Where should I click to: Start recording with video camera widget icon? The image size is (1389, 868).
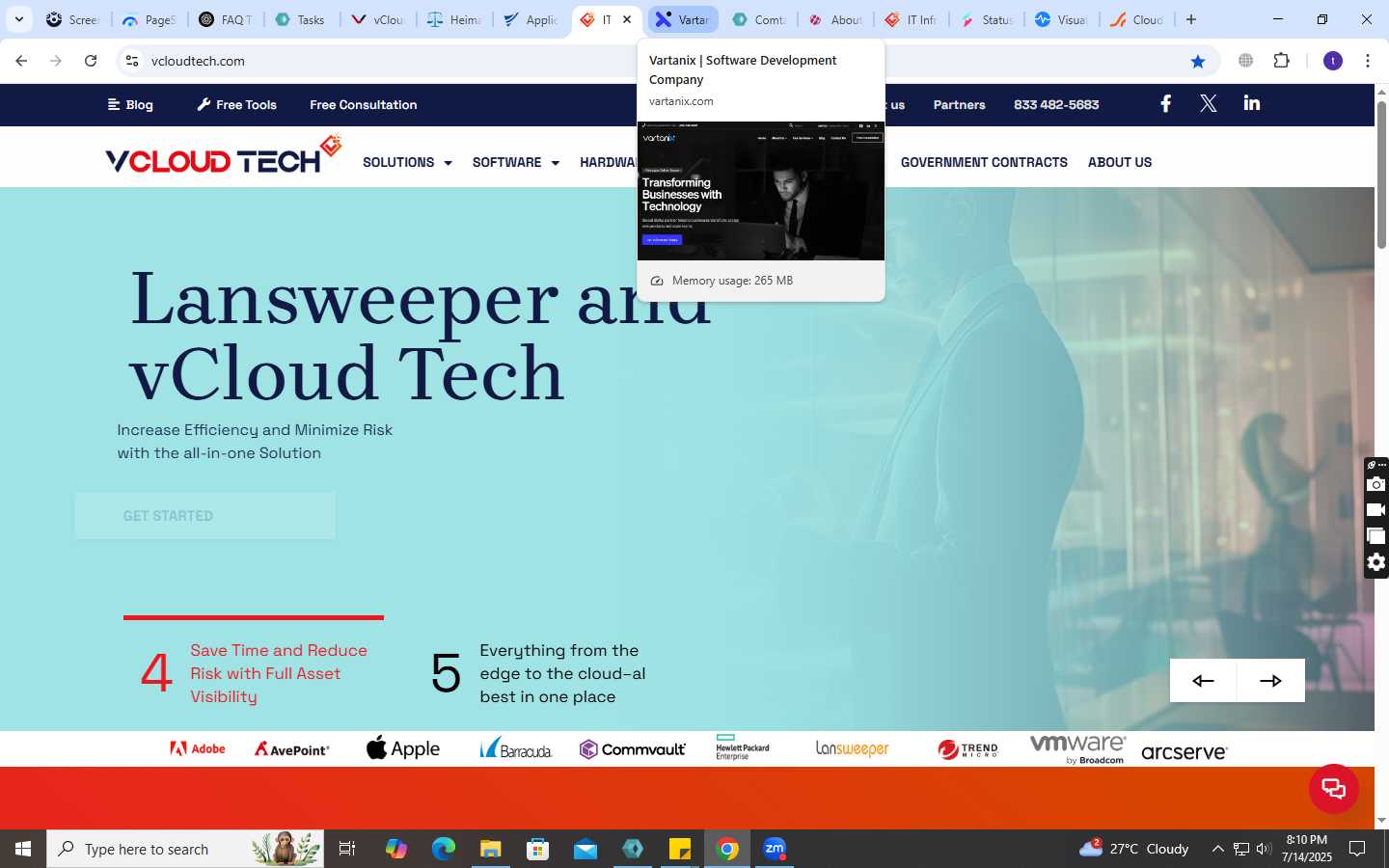pos(1376,510)
